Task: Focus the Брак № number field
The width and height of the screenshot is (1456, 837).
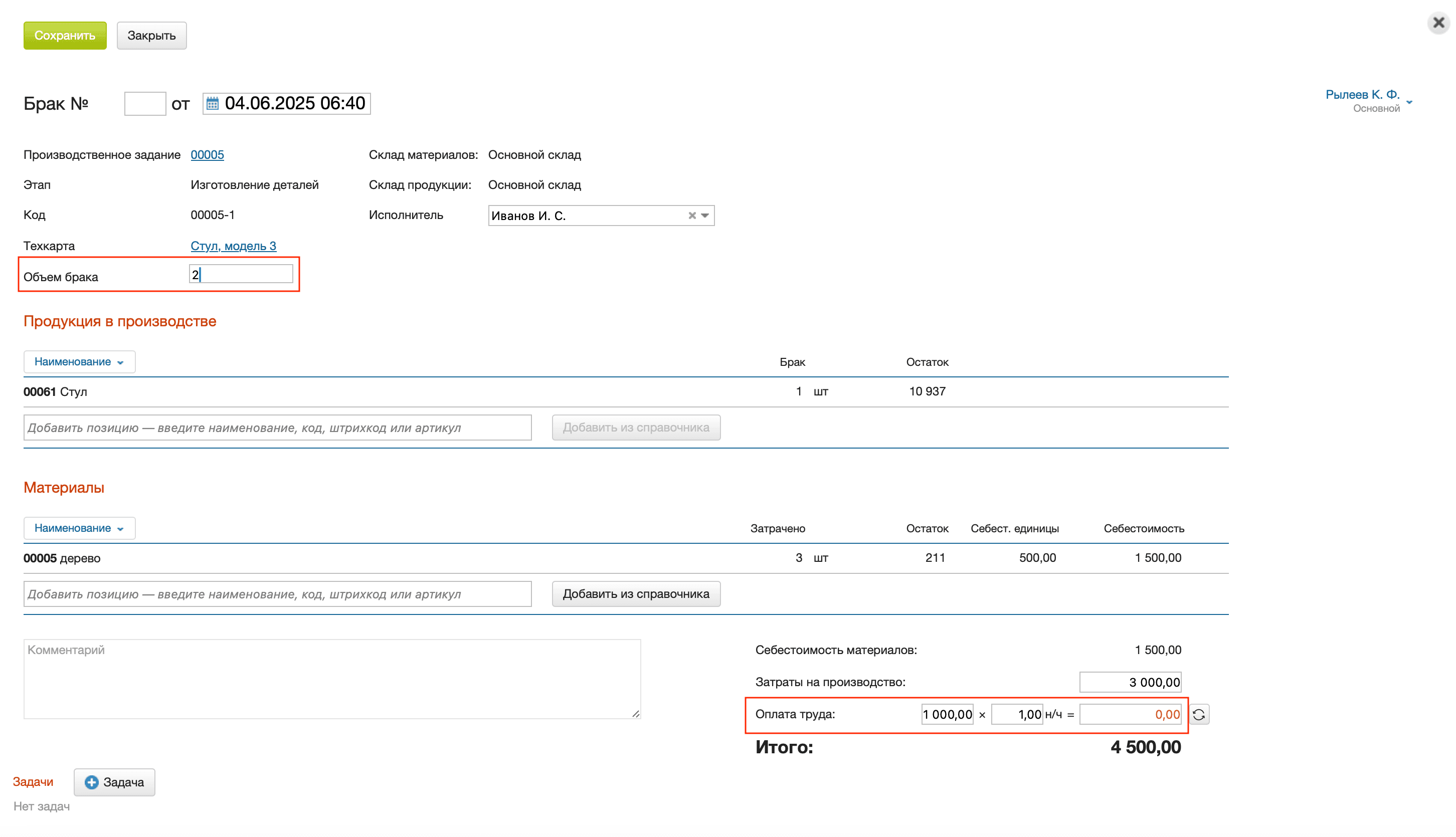Action: coord(145,103)
